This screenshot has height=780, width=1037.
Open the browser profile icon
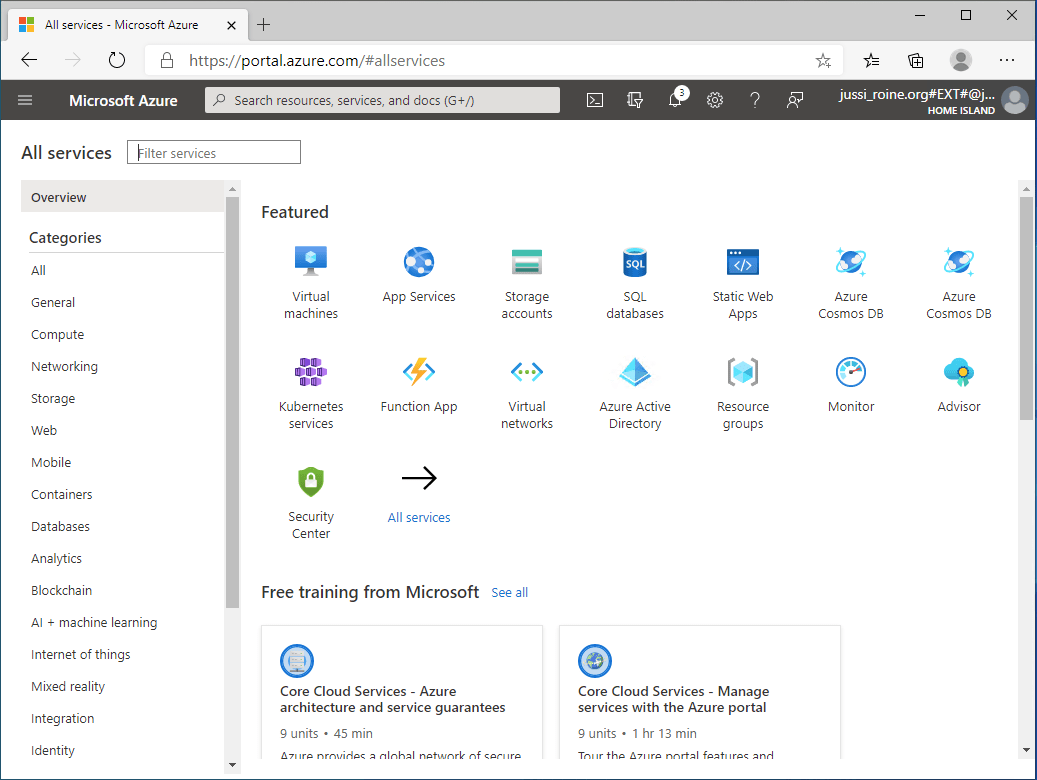tap(961, 60)
